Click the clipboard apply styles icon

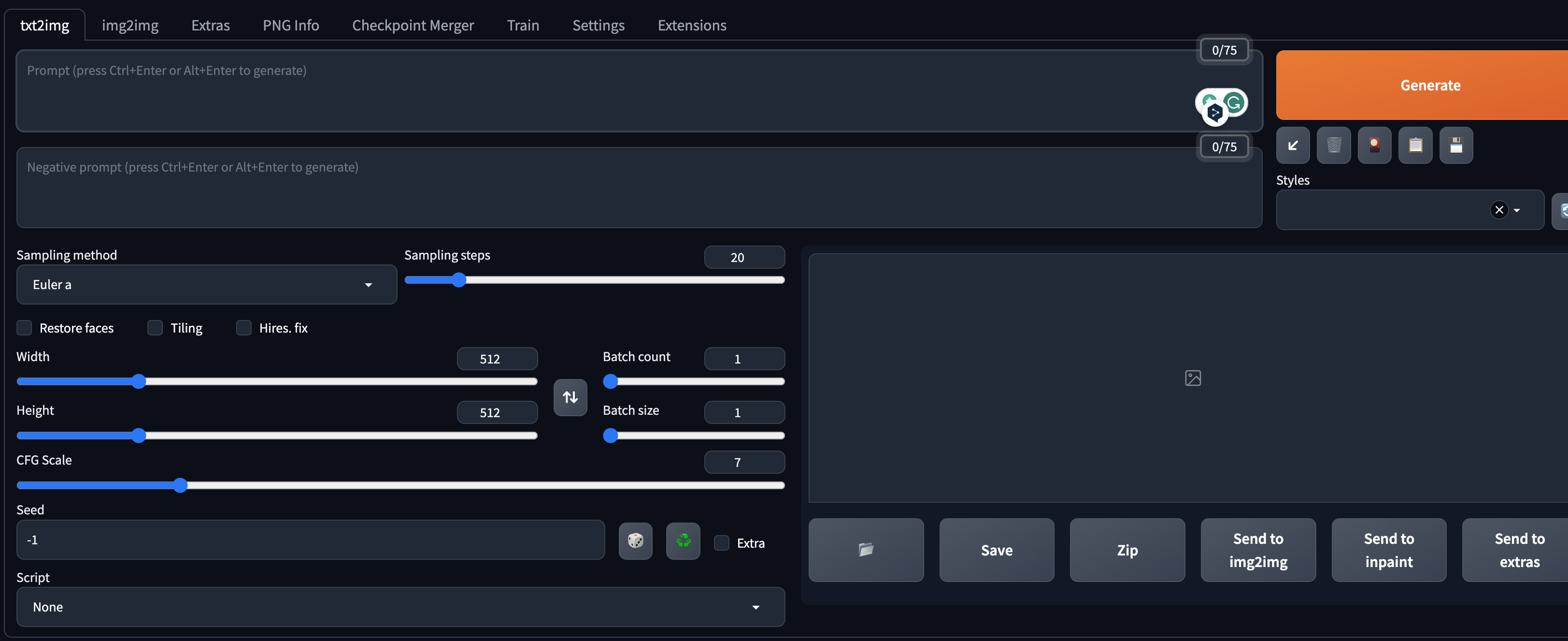tap(1414, 145)
